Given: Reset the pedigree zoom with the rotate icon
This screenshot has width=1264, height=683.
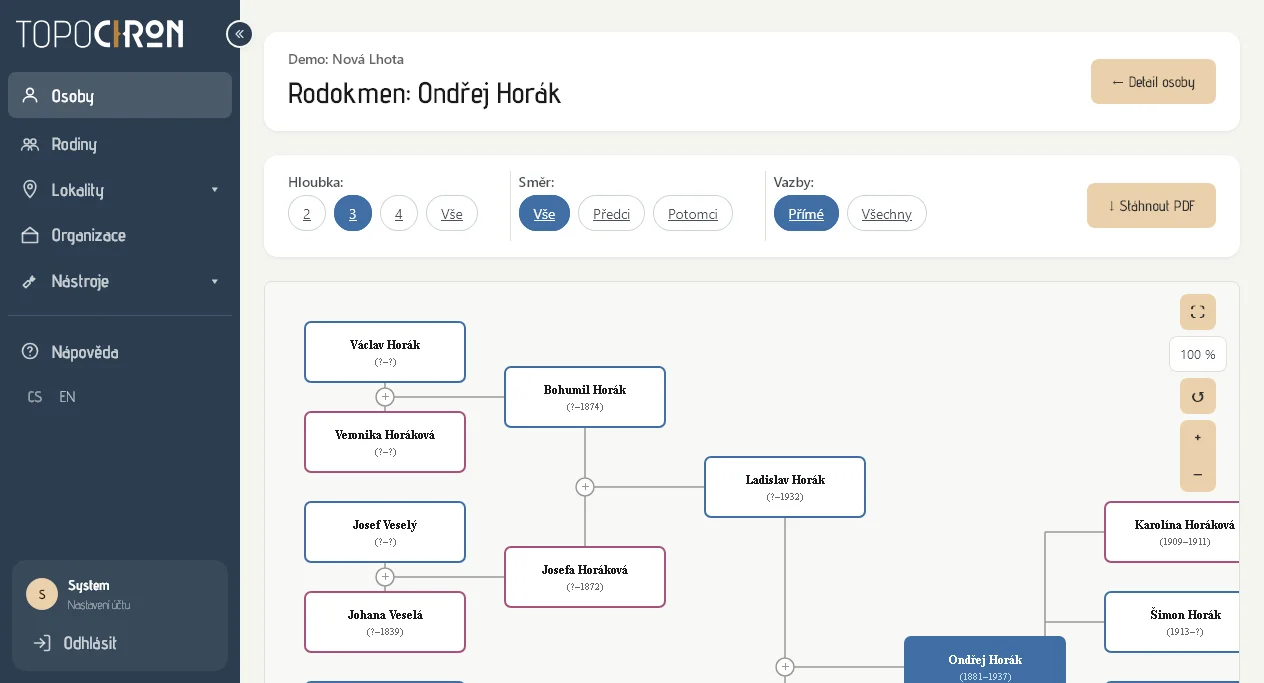Looking at the screenshot, I should [1198, 396].
